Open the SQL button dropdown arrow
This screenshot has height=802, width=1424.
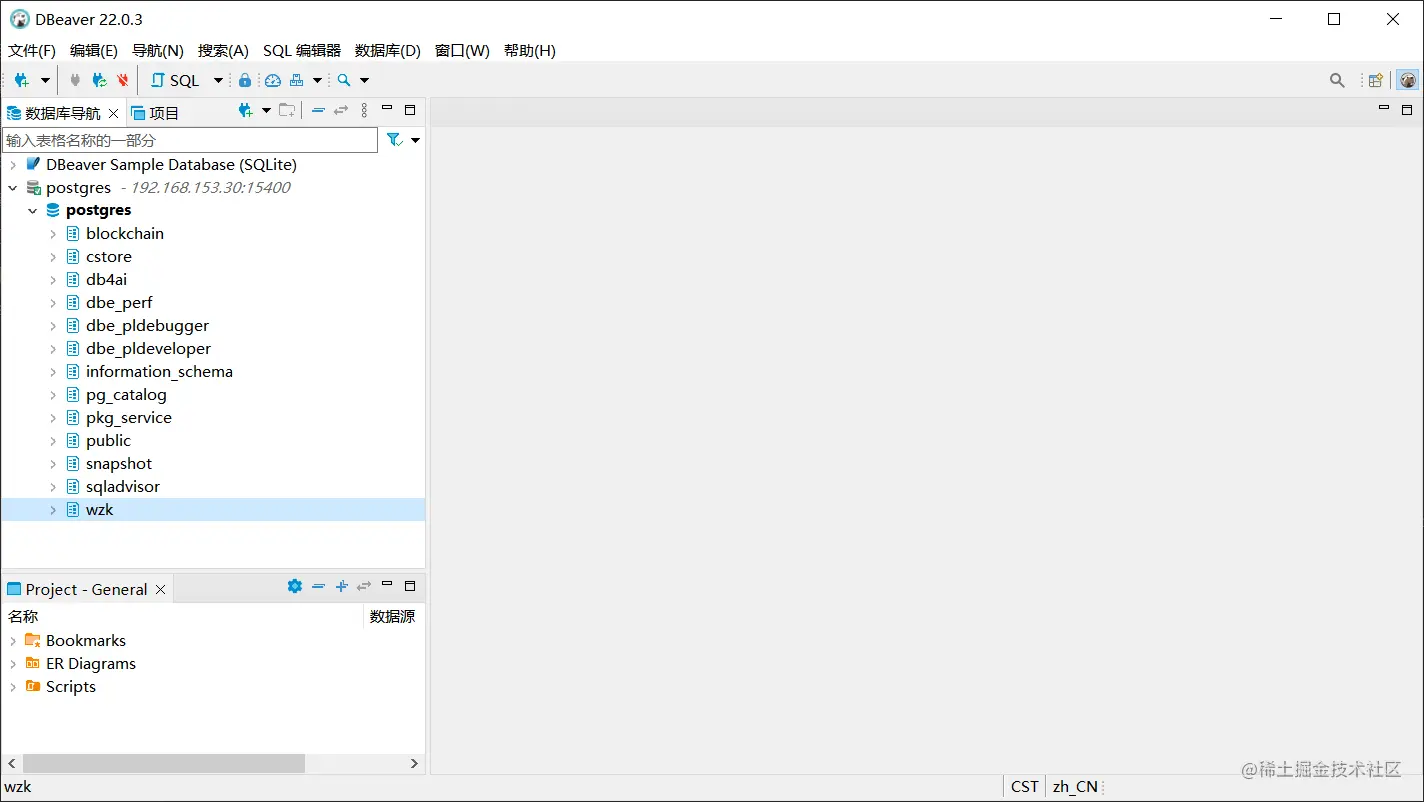point(218,80)
